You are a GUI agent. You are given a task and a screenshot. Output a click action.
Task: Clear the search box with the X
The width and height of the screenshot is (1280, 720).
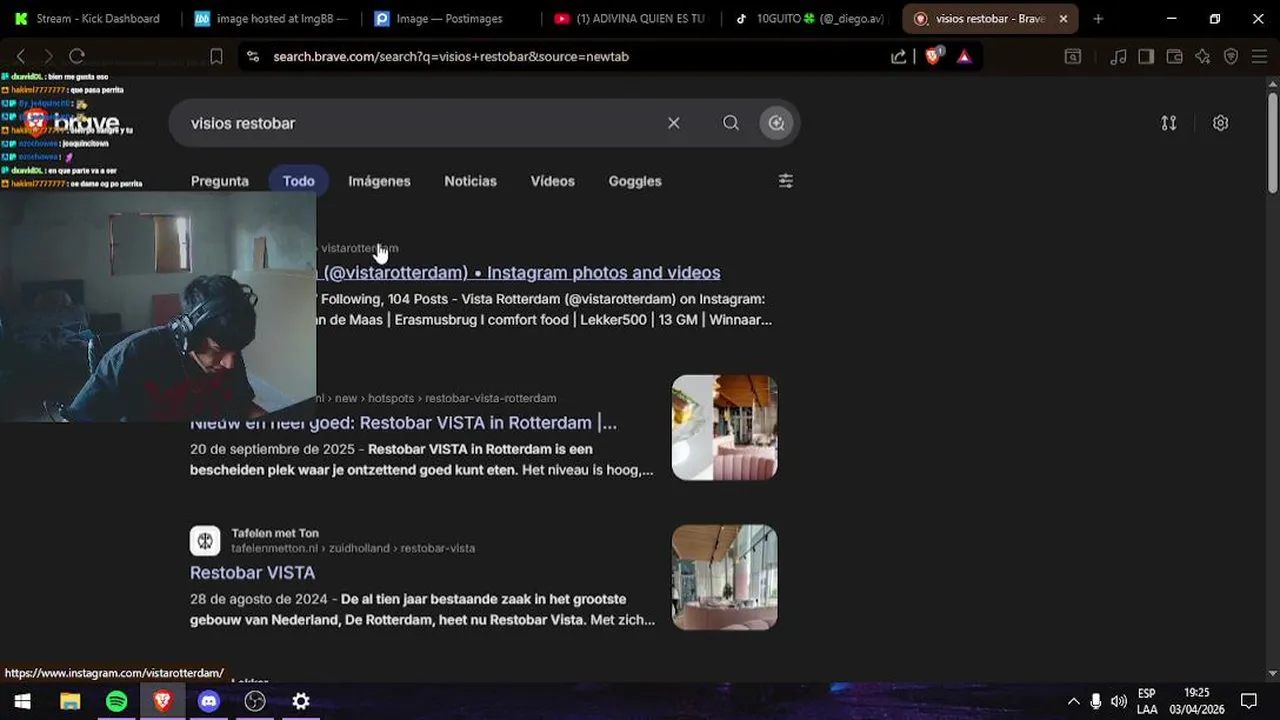[674, 123]
